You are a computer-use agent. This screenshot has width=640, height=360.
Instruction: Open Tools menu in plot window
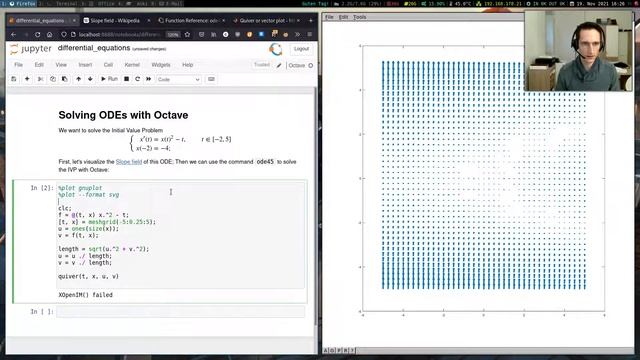coord(359,17)
